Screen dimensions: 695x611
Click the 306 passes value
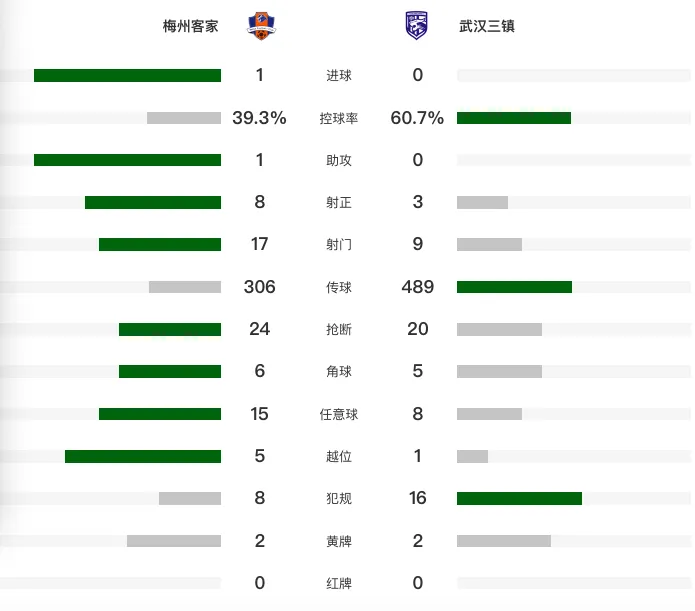coord(259,287)
